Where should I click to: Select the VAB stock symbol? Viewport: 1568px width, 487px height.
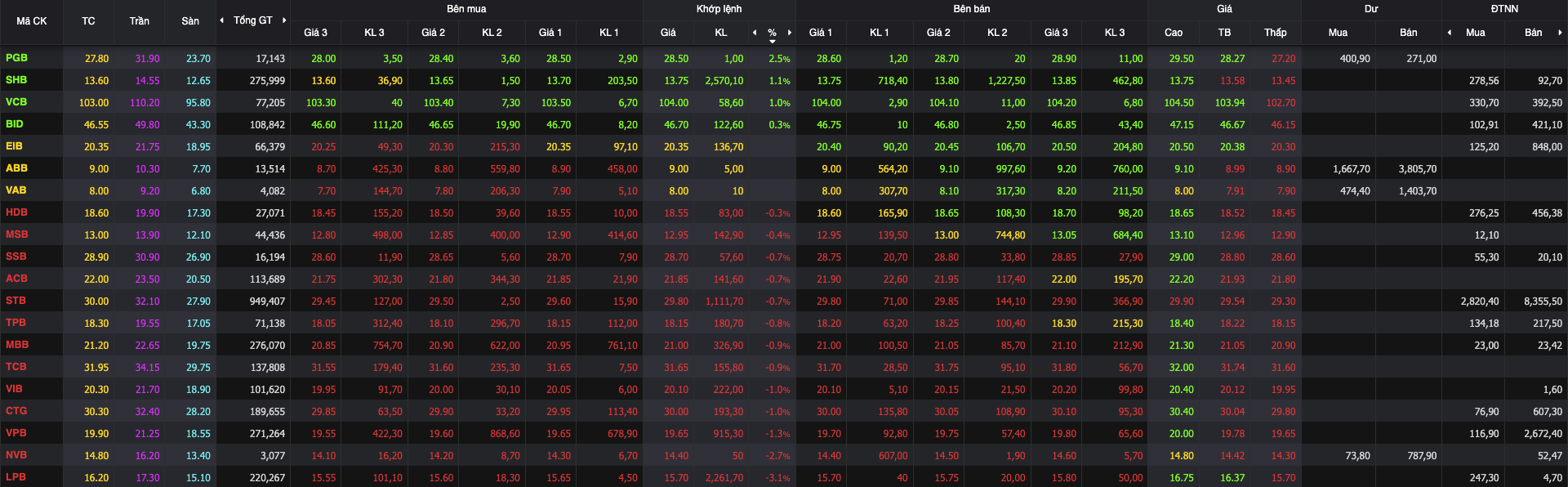(x=16, y=190)
